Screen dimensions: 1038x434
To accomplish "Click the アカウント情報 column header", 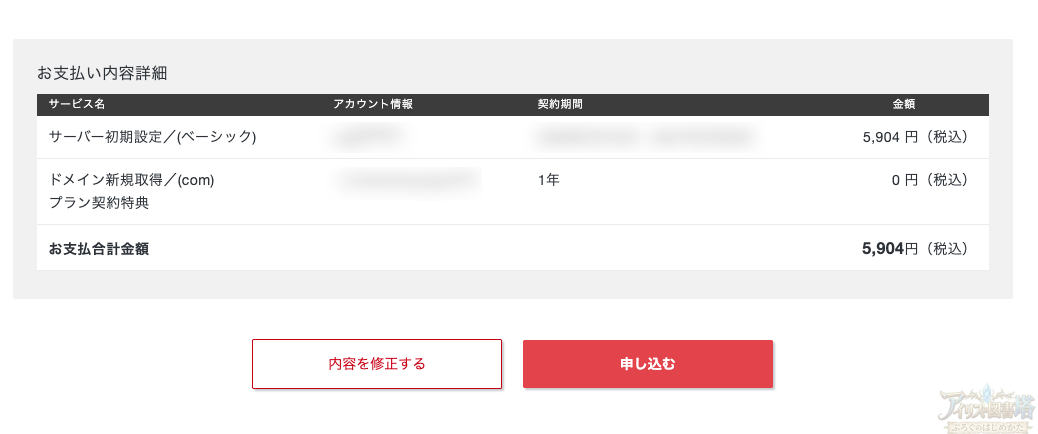I will (x=372, y=104).
